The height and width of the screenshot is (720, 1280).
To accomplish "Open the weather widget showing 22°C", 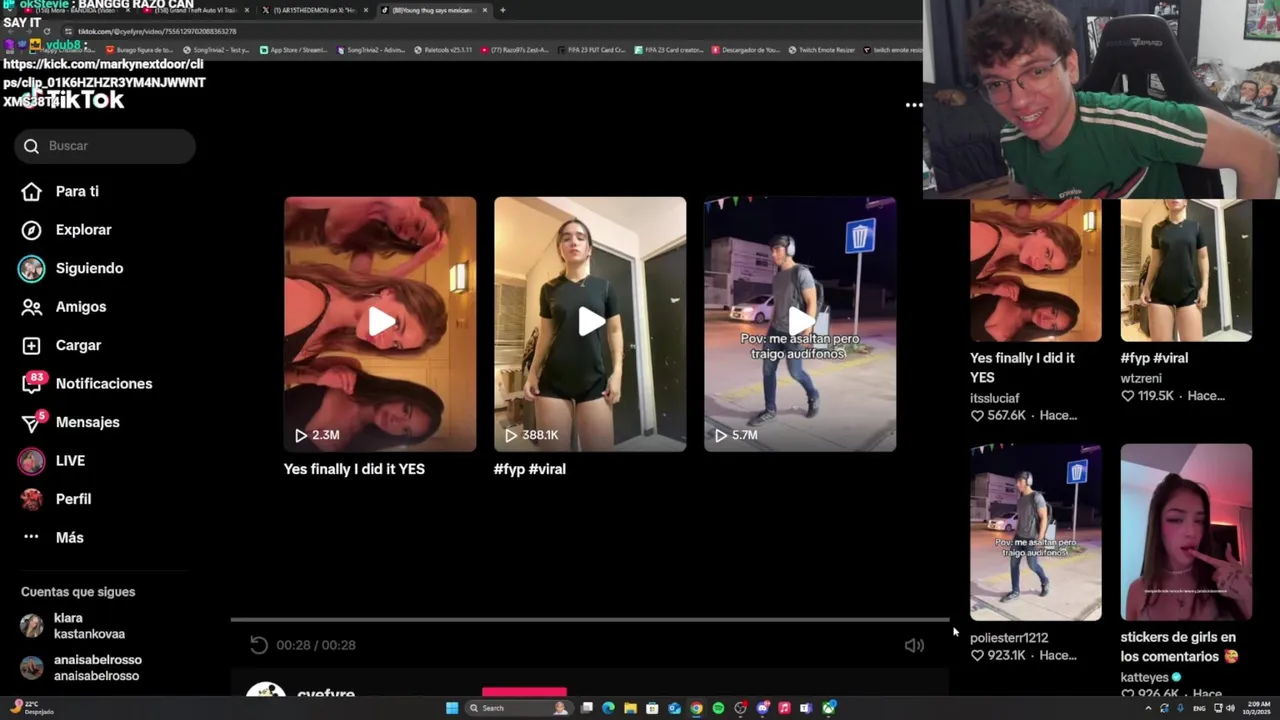I will click(x=32, y=708).
